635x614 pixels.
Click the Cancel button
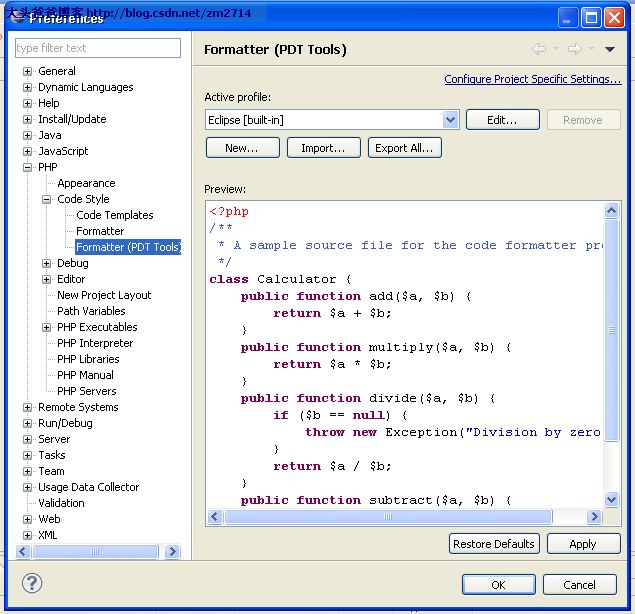coord(580,584)
